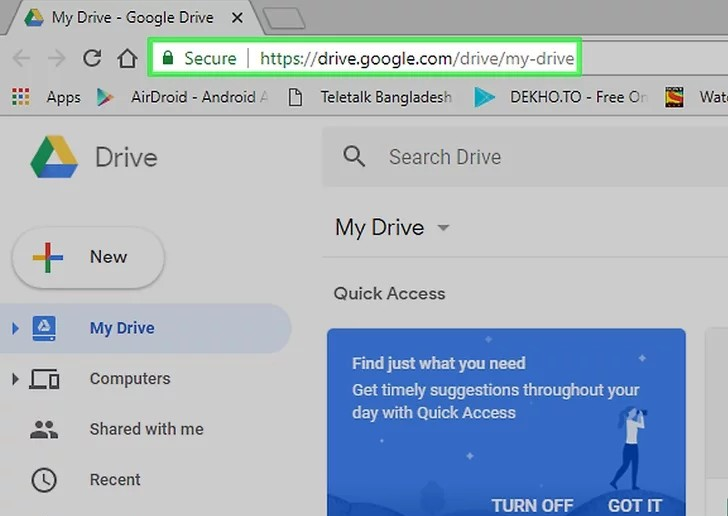Reload the page with the refresh icon
Viewport: 728px width, 516px height.
(92, 58)
